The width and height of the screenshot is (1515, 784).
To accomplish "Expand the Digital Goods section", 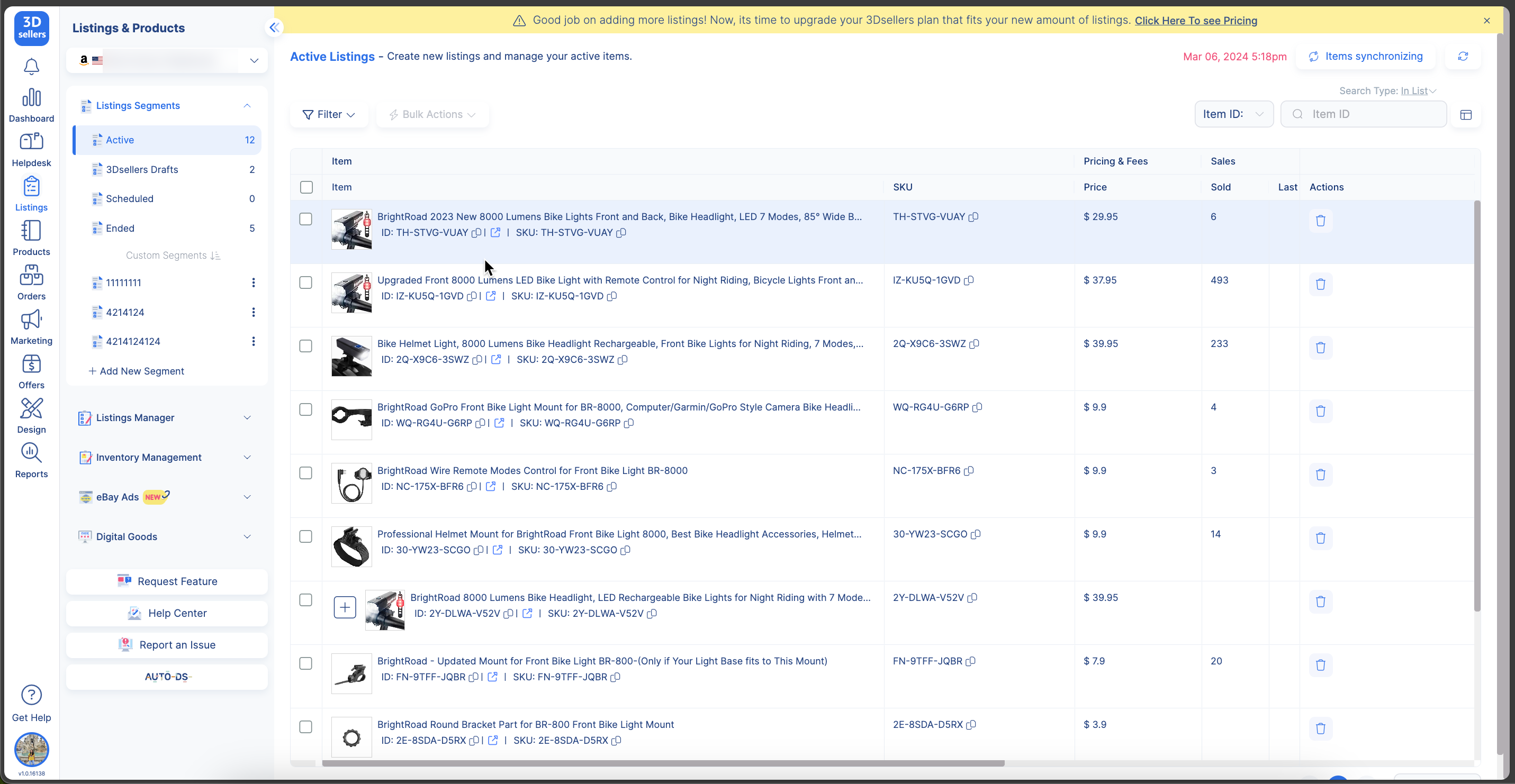I will 167,536.
